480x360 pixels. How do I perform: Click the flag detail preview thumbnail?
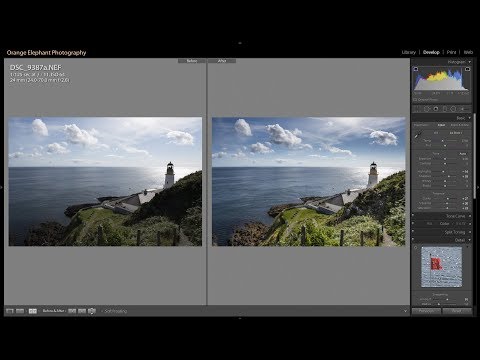click(x=441, y=267)
